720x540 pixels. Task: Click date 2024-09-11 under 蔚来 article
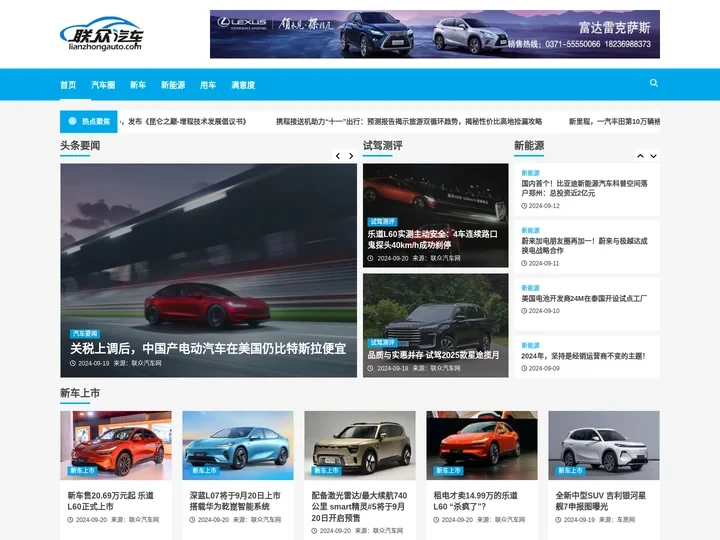click(x=544, y=263)
